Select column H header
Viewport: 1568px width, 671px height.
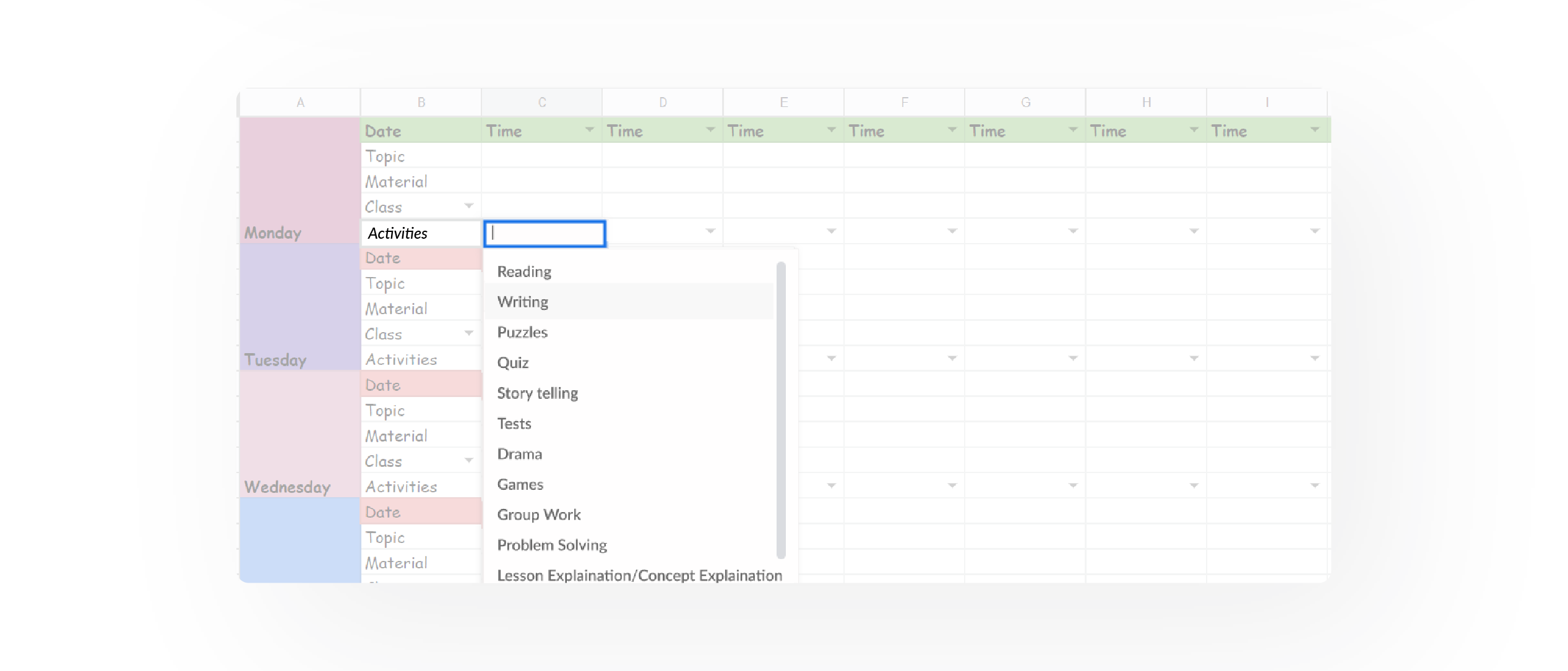[1147, 102]
